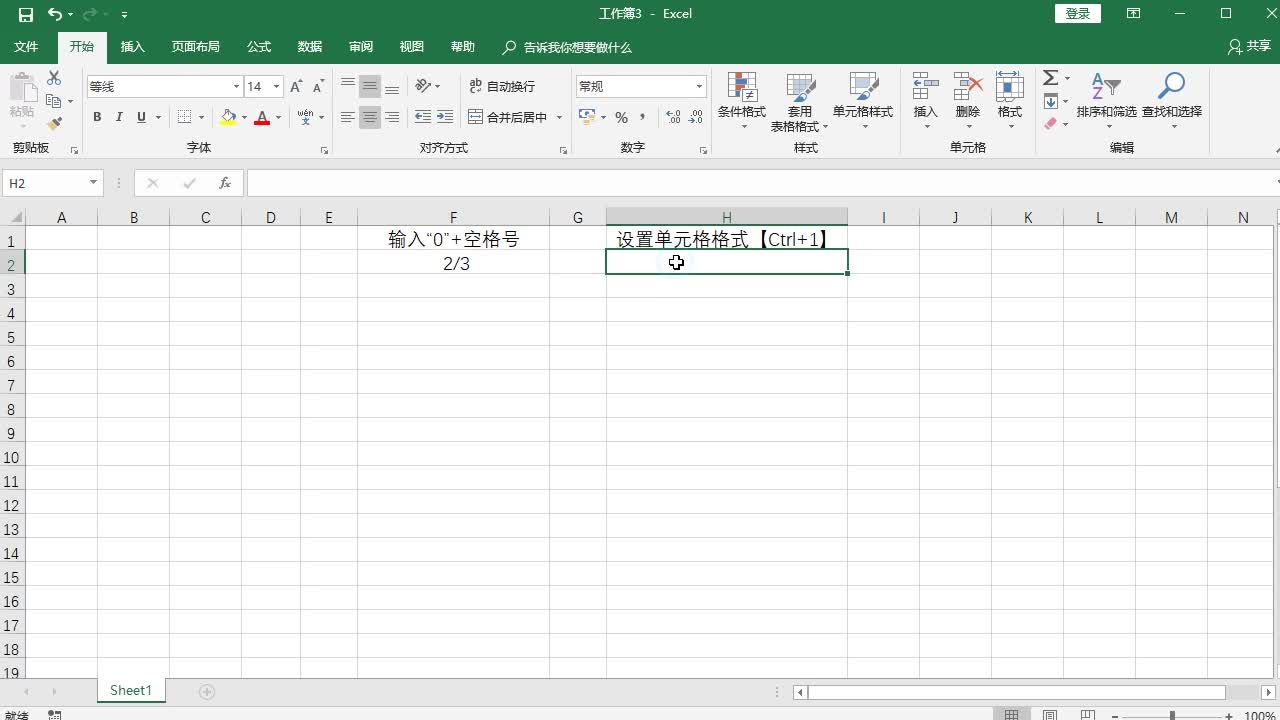
Task: Switch to the 插入 ribbon tab
Action: point(132,47)
